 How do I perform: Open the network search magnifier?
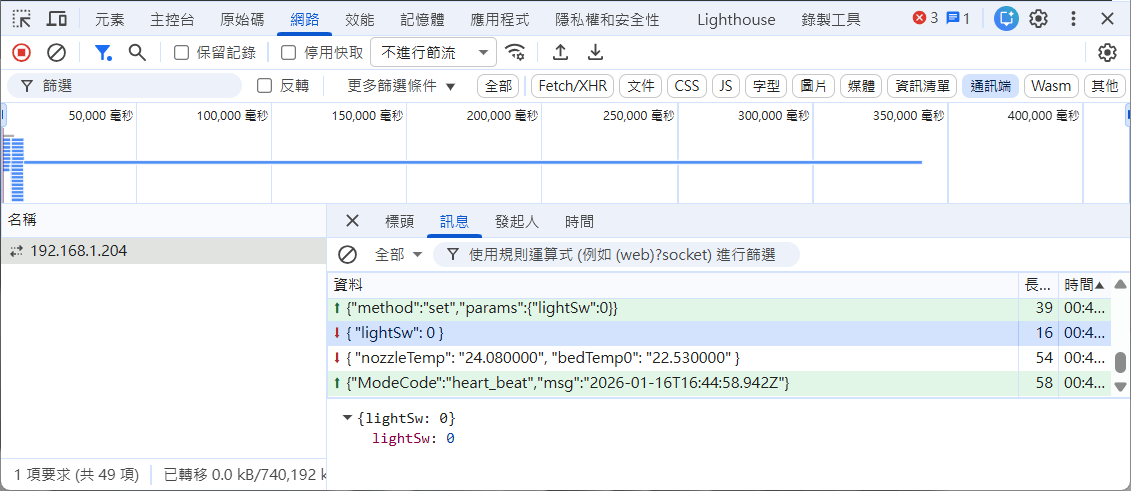(x=137, y=52)
